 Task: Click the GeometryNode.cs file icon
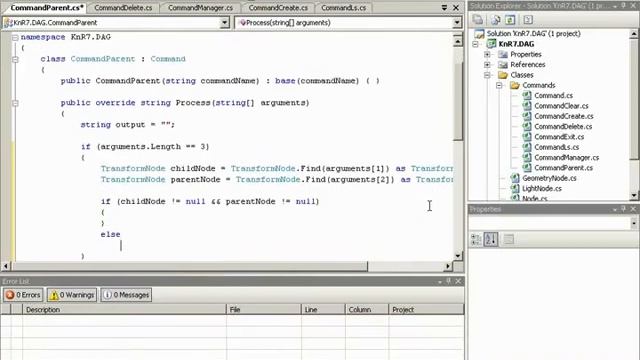pyautogui.click(x=515, y=178)
